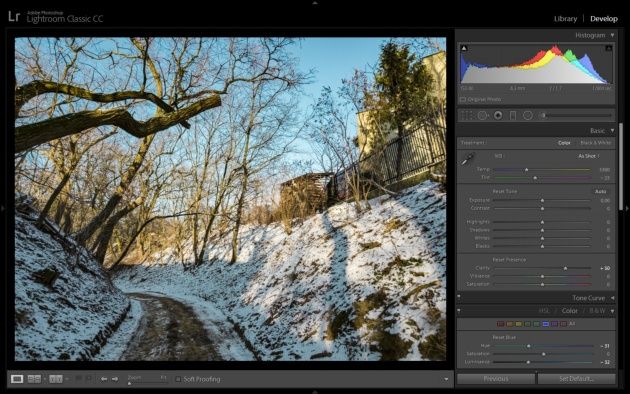630x394 pixels.
Task: Enable the Original Photo checkbox
Action: (x=463, y=99)
